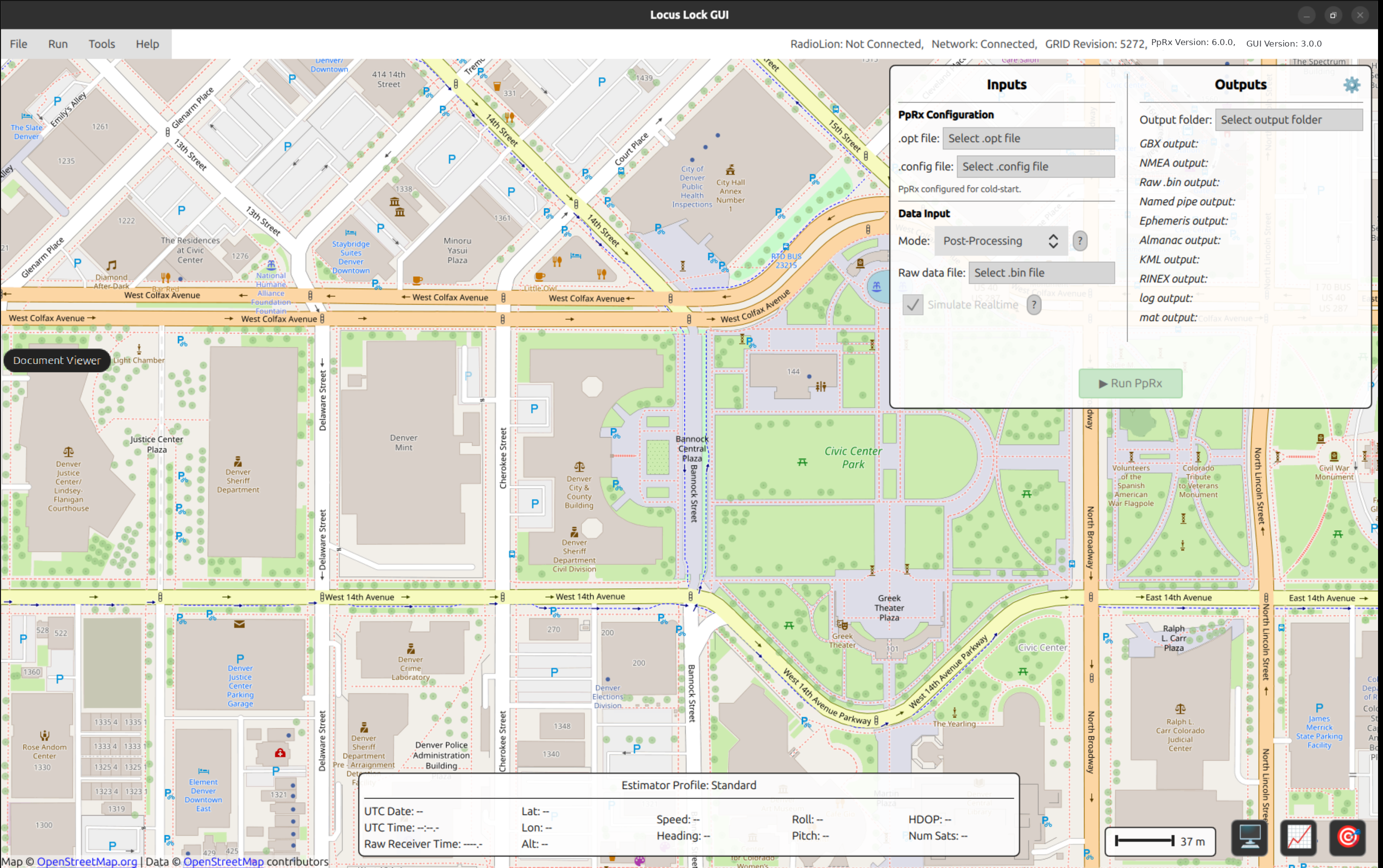Open the Document Viewer button
The width and height of the screenshot is (1383, 868).
pos(57,360)
